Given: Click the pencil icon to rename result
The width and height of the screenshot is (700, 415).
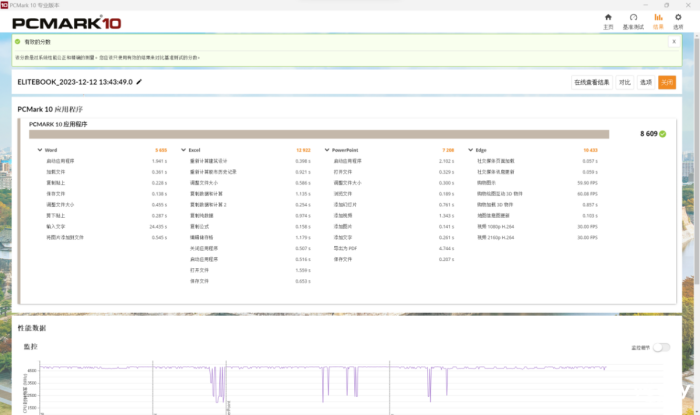Looking at the screenshot, I should pos(140,82).
